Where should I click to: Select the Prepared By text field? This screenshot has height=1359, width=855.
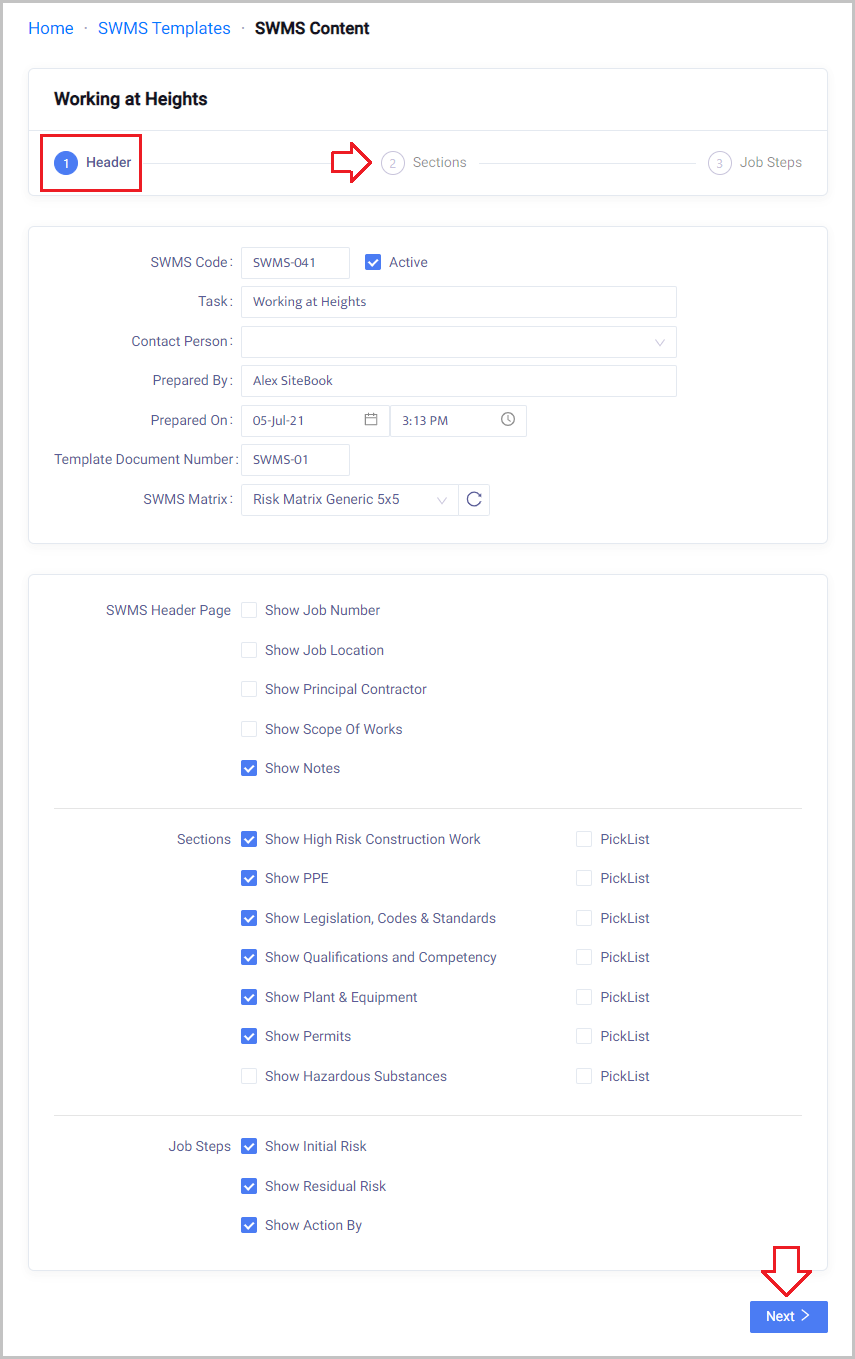click(458, 381)
